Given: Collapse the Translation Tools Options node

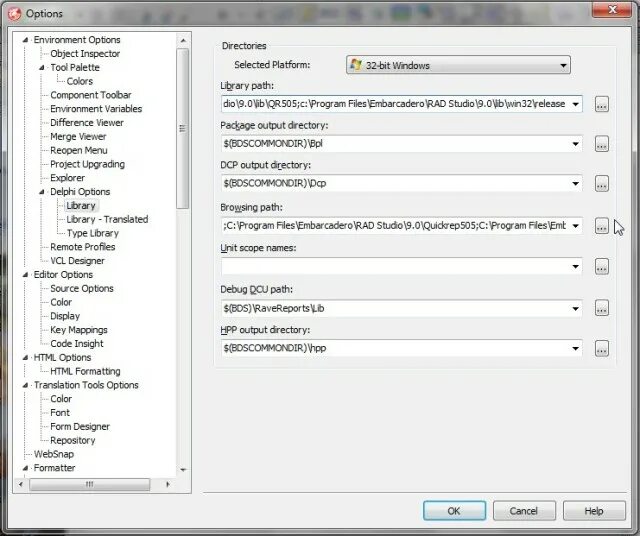Looking at the screenshot, I should (x=25, y=385).
